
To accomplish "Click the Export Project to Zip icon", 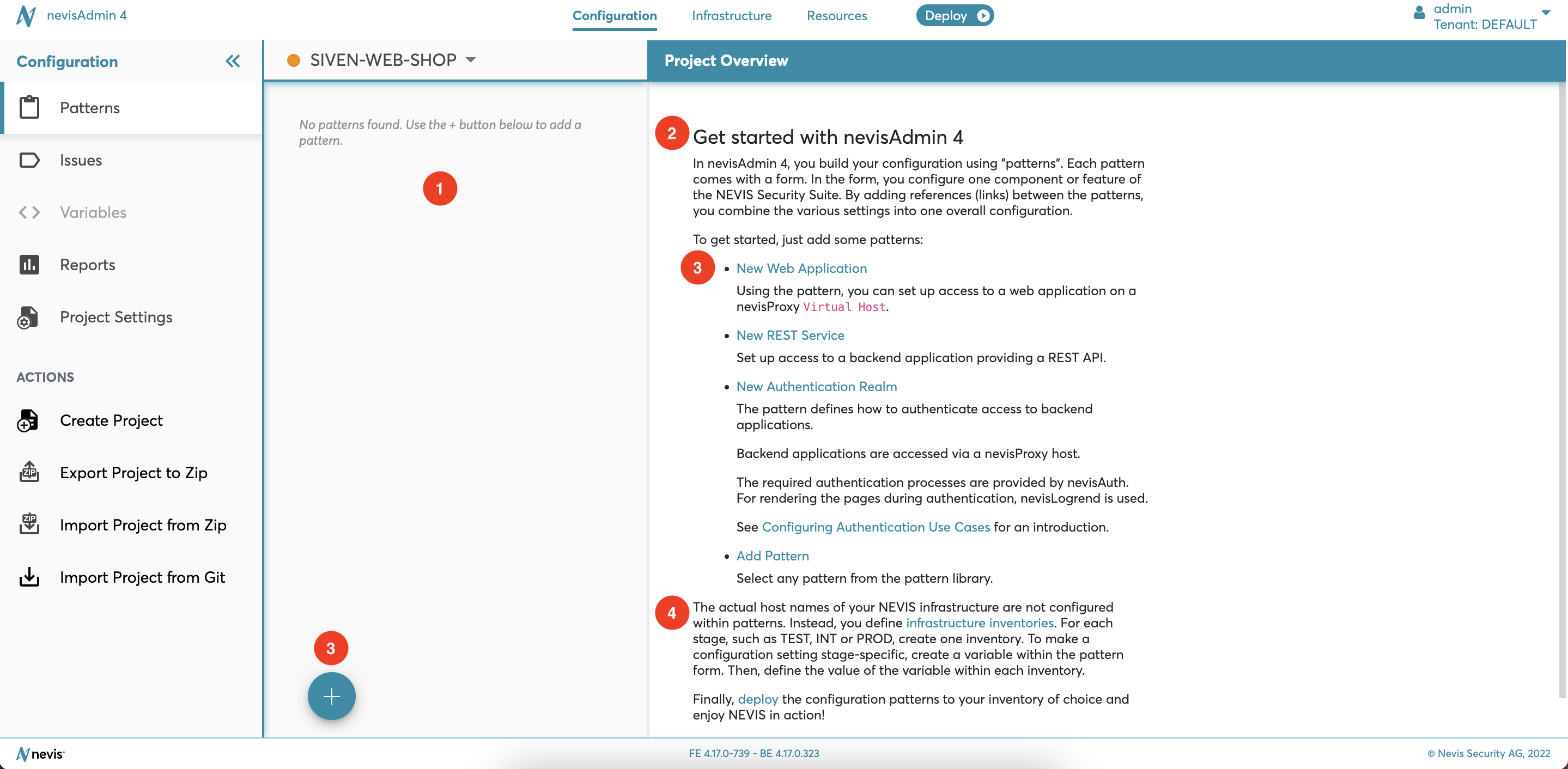I will coord(29,471).
